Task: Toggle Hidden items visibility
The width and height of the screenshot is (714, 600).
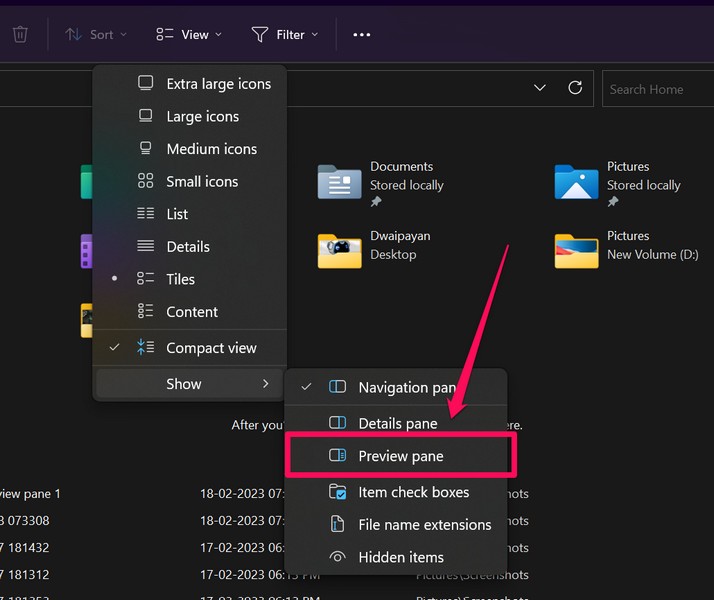Action: tap(400, 557)
